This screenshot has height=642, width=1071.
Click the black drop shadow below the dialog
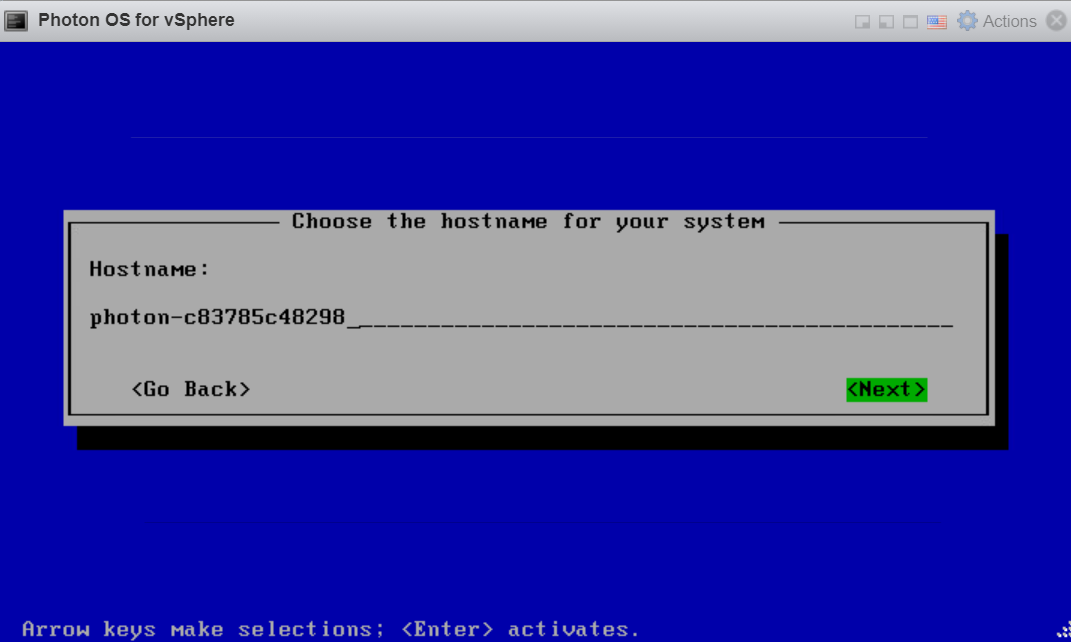540,438
